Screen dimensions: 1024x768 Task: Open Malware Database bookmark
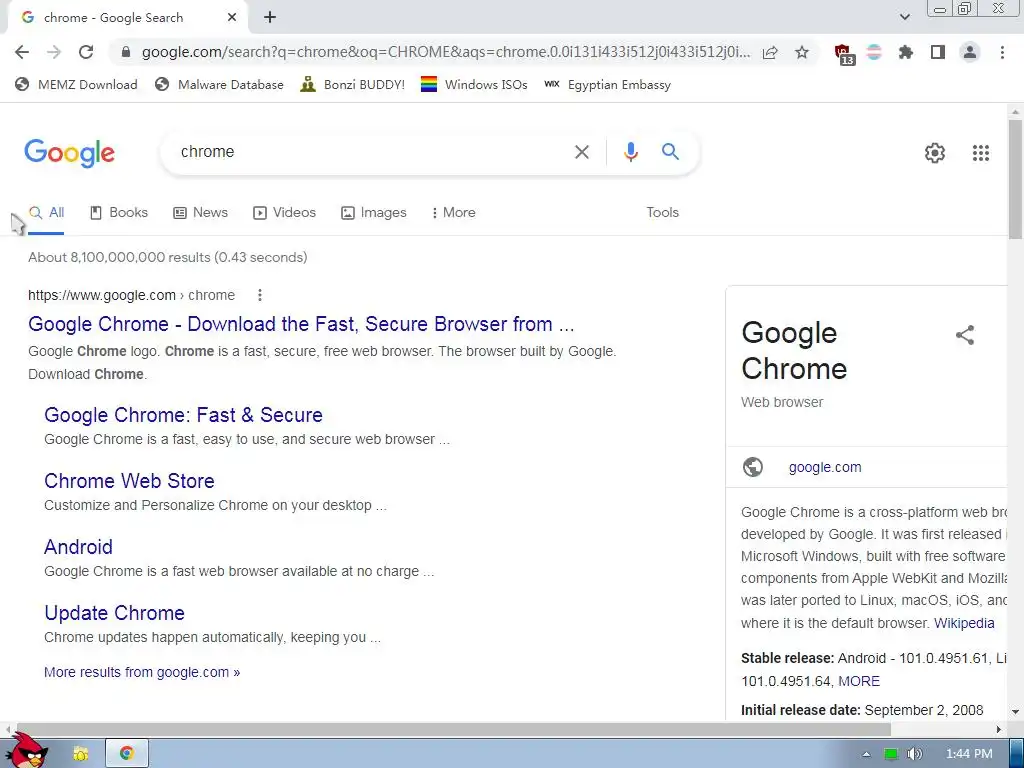219,84
